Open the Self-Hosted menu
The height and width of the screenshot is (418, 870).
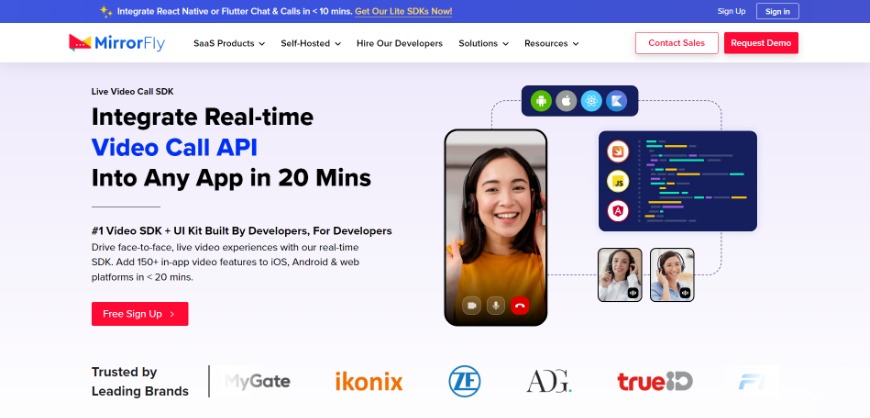311,43
